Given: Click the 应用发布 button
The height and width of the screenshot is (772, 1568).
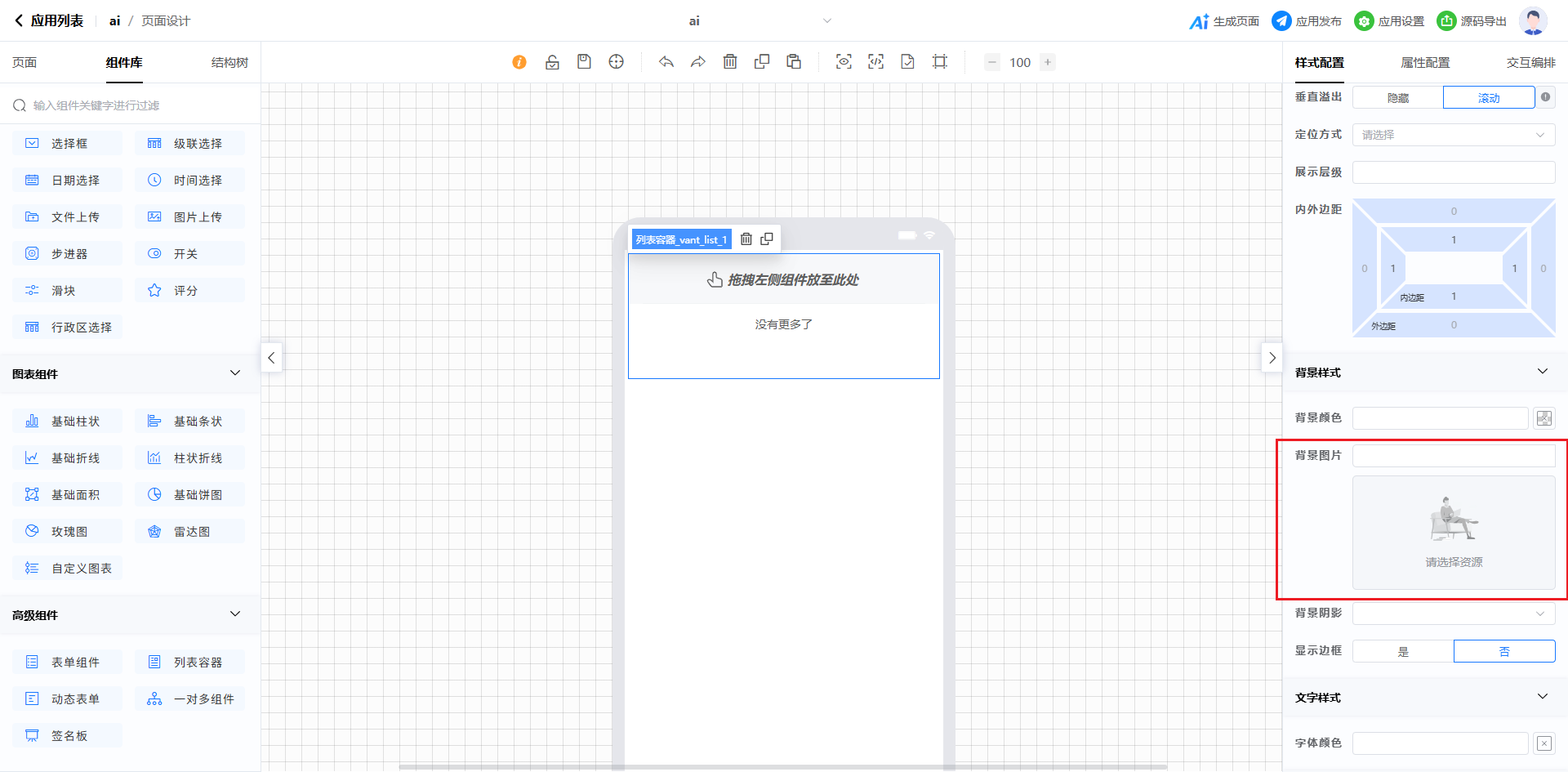Looking at the screenshot, I should coord(1307,21).
